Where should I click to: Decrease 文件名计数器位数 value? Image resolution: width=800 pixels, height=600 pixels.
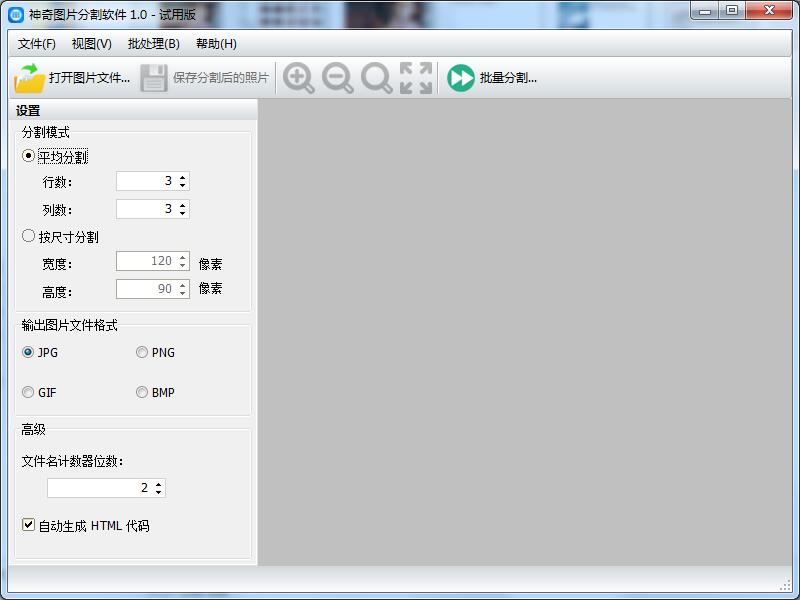(159, 492)
